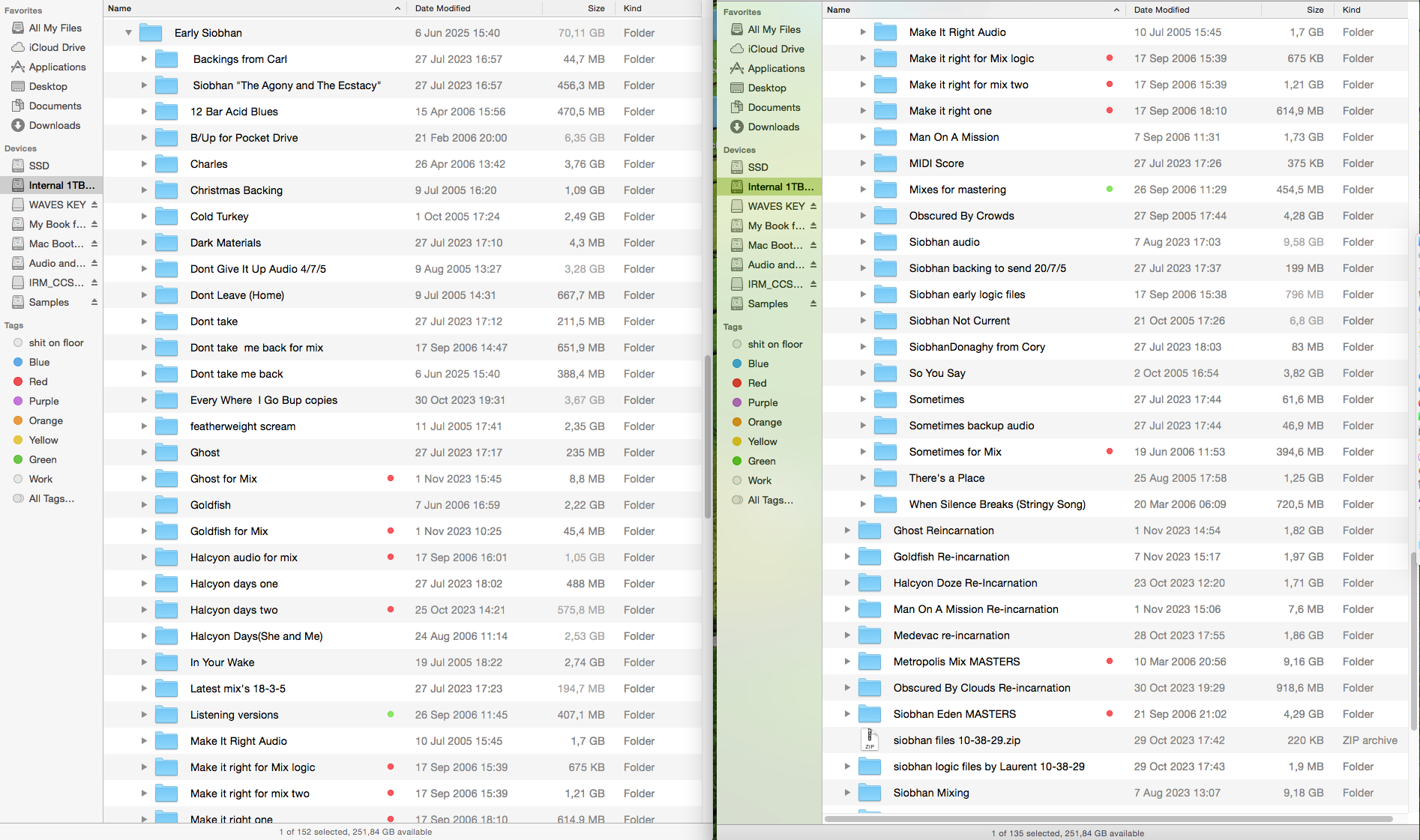Eject the WAVES KEY drive in left sidebar
Image resolution: width=1420 pixels, height=840 pixels.
tap(94, 205)
